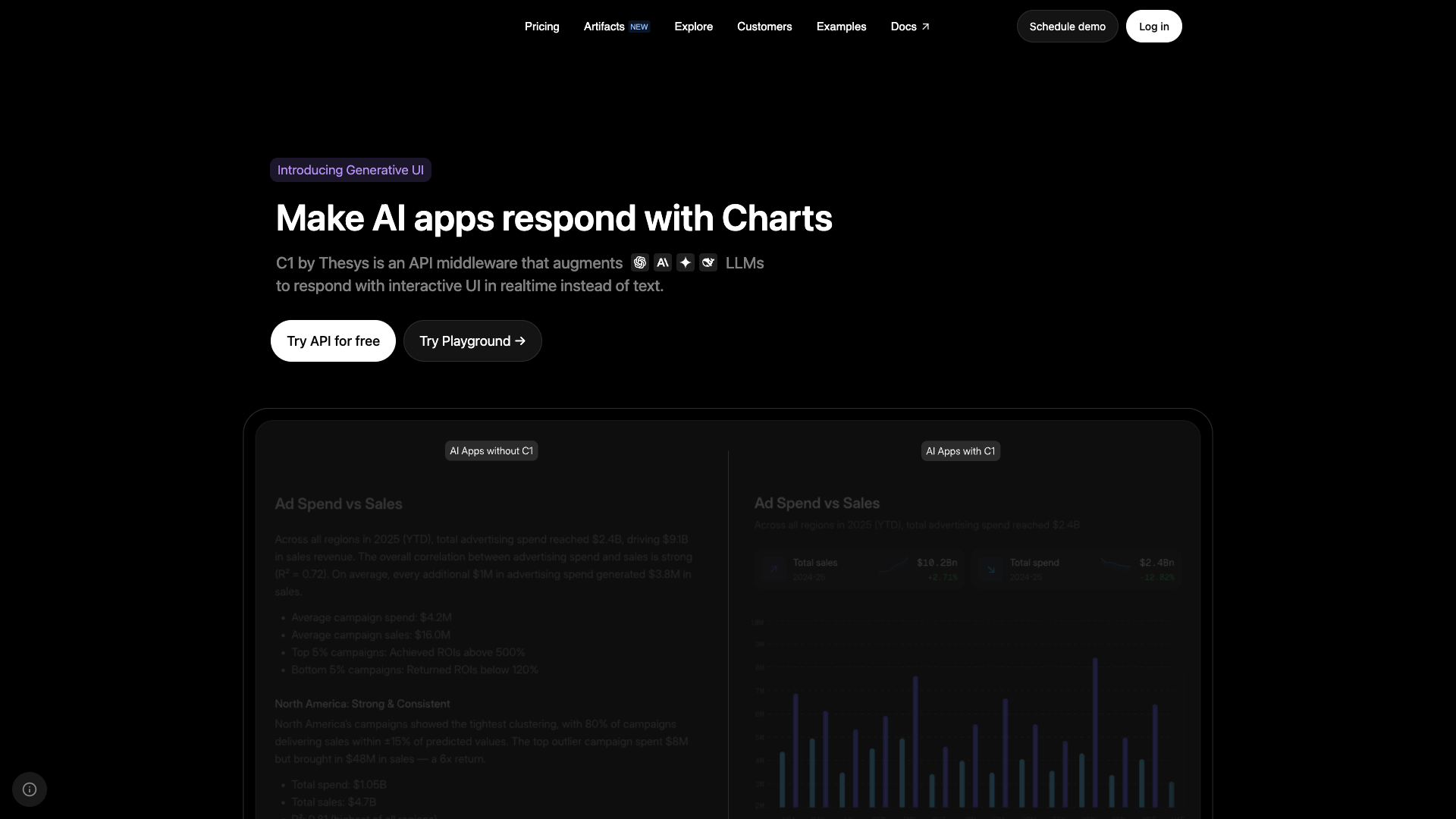1456x819 pixels.
Task: Select the AI Apps without C1 label
Action: click(491, 451)
